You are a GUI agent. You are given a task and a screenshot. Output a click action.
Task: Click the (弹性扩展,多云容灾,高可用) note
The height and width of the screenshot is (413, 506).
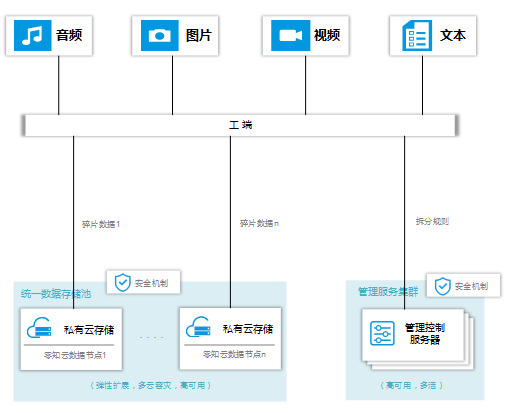click(x=150, y=386)
